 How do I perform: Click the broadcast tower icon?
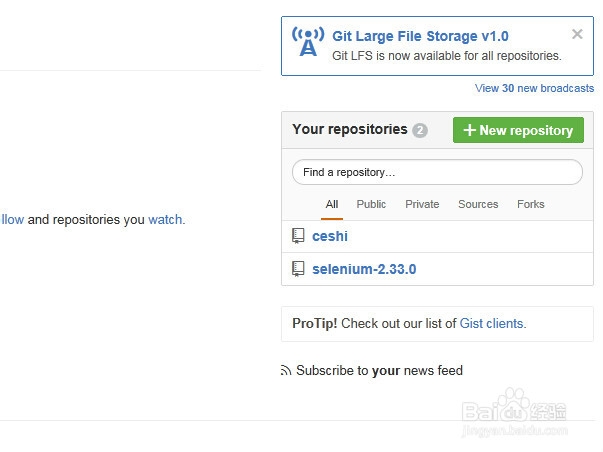click(308, 42)
